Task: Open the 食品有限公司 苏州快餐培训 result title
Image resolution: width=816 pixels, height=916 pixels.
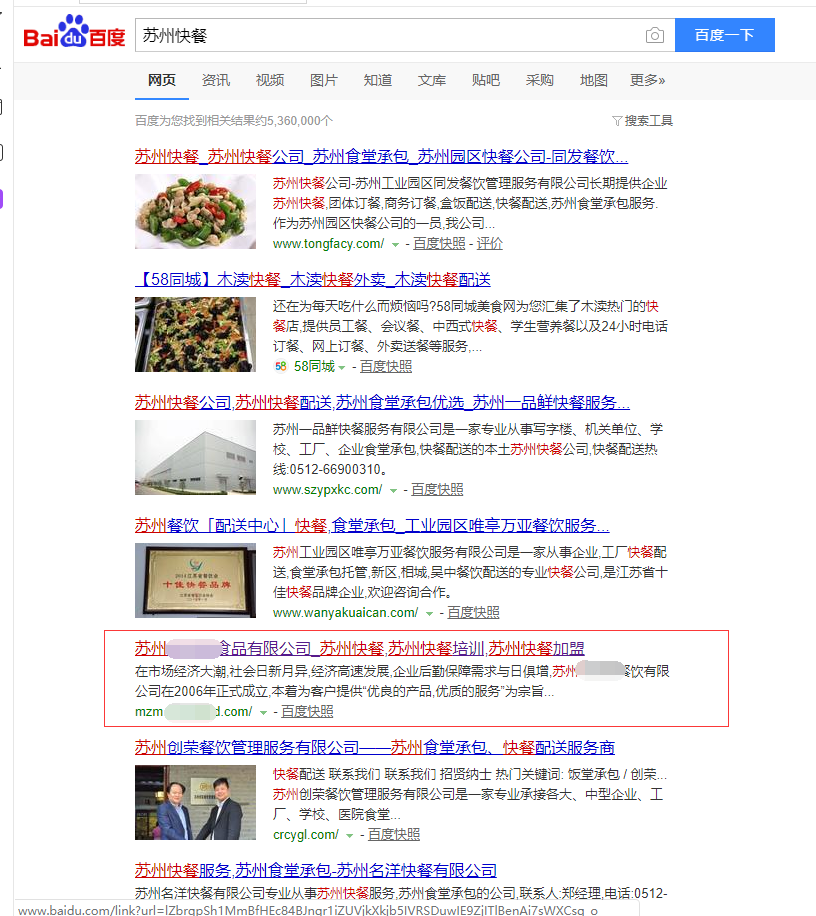Action: [x=360, y=648]
